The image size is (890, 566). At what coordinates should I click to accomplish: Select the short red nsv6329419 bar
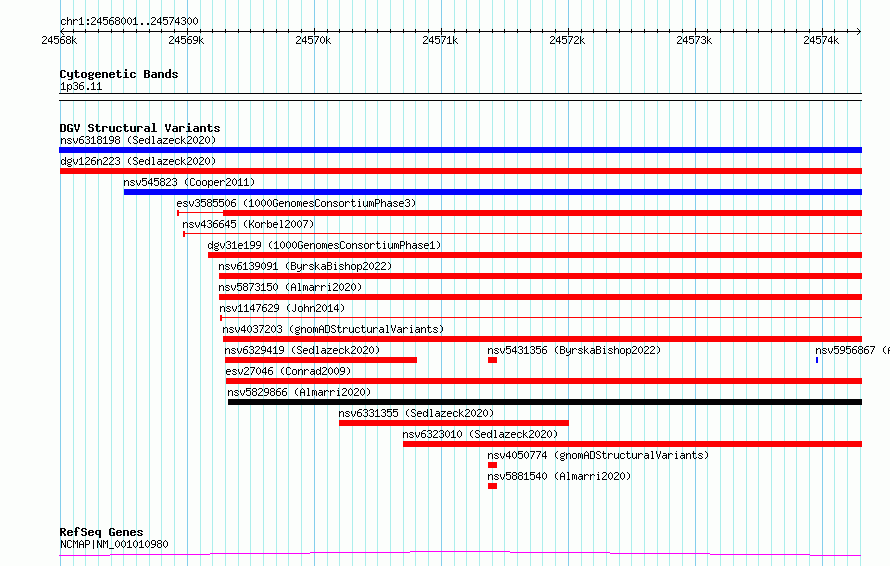321,360
